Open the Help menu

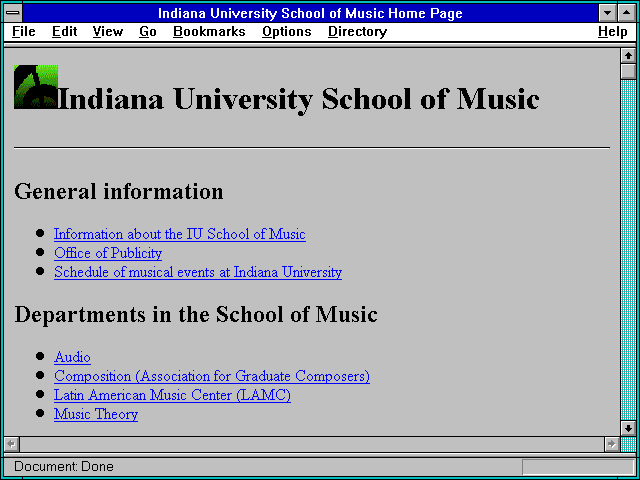coord(612,32)
